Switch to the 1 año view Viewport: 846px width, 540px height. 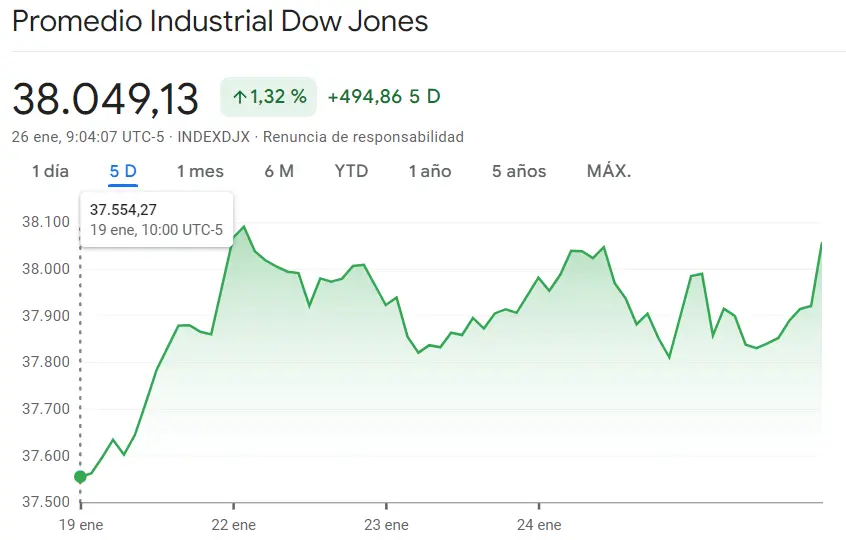(430, 171)
